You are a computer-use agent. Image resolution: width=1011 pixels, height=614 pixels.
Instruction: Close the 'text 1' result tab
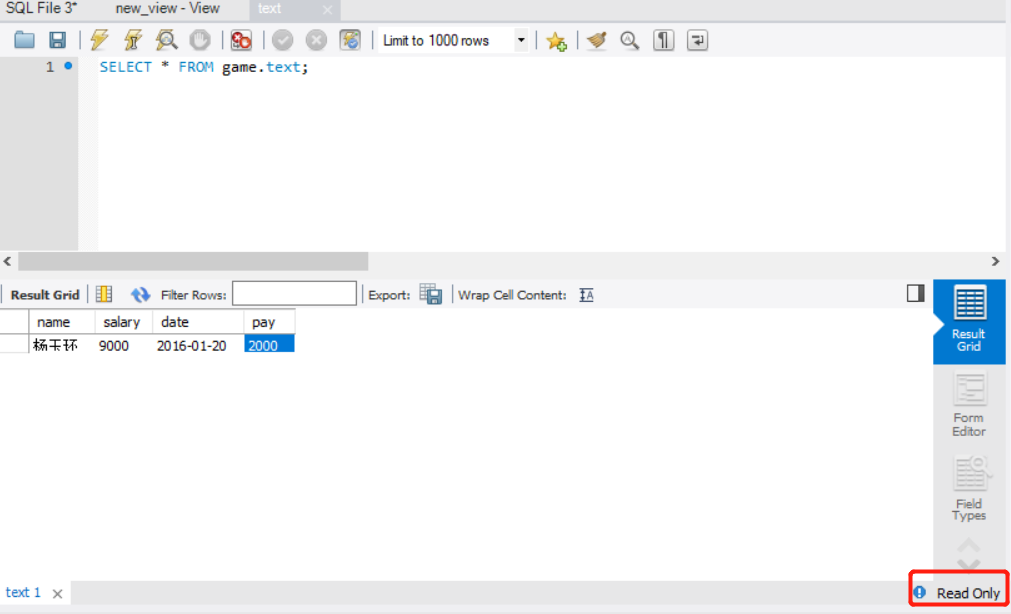click(57, 593)
